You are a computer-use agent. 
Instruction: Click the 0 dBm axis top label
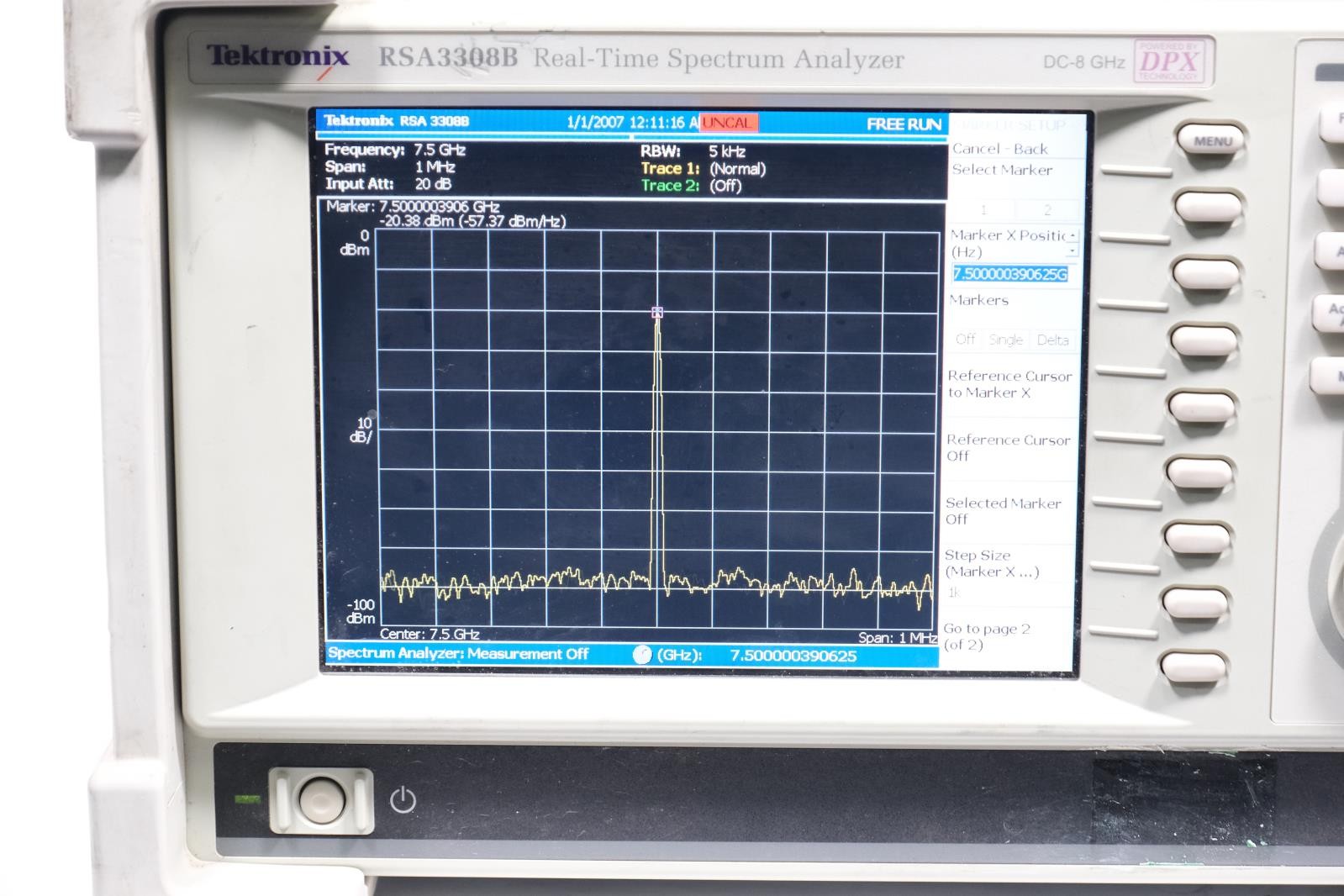(x=356, y=243)
